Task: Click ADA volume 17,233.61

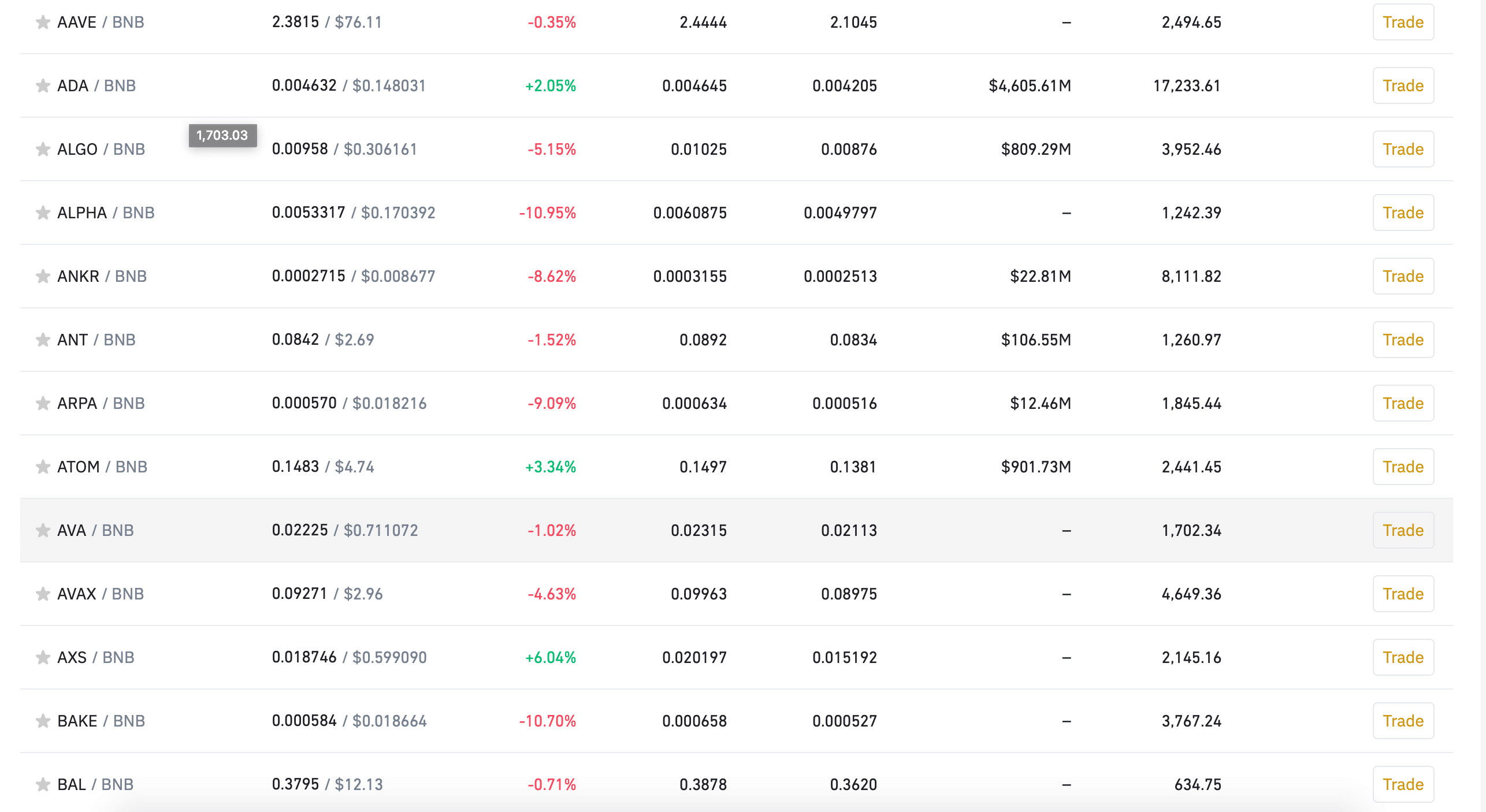Action: (x=1187, y=86)
